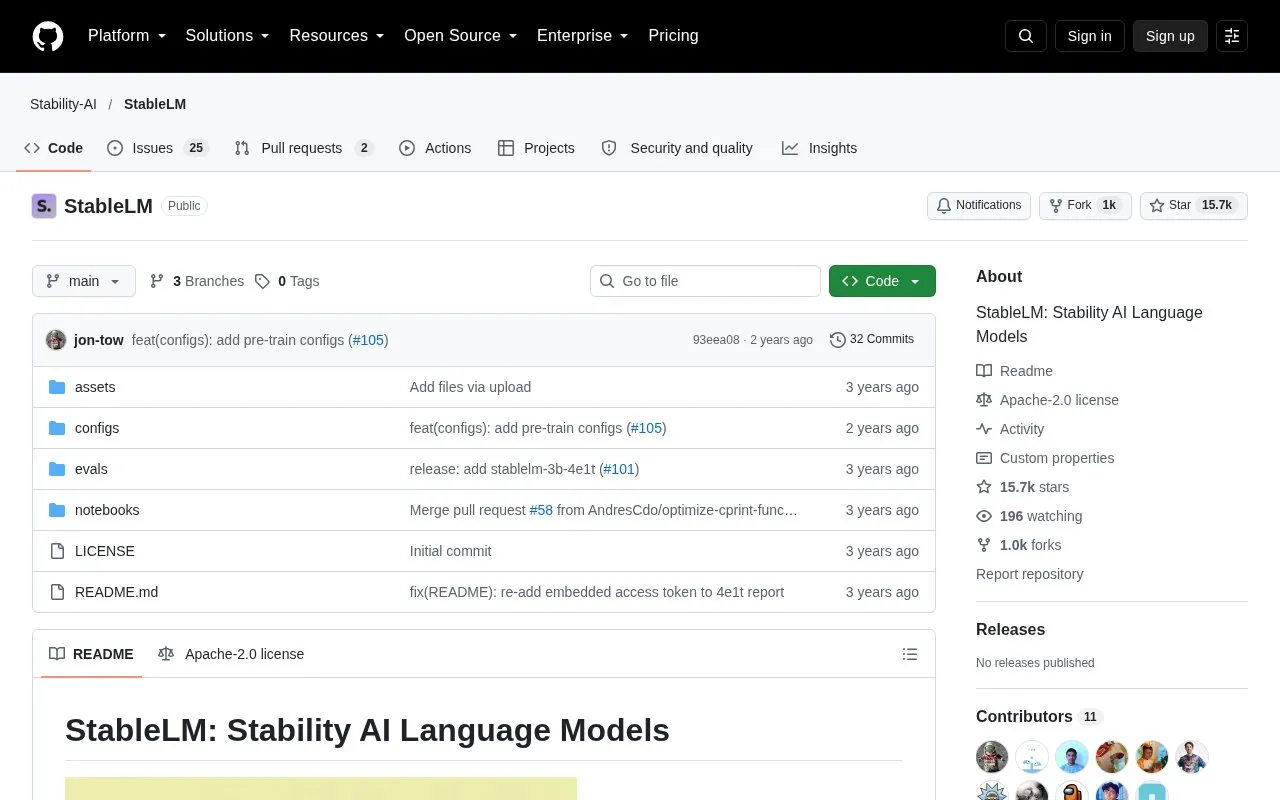
Task: Click the first contributor avatar
Action: [992, 757]
